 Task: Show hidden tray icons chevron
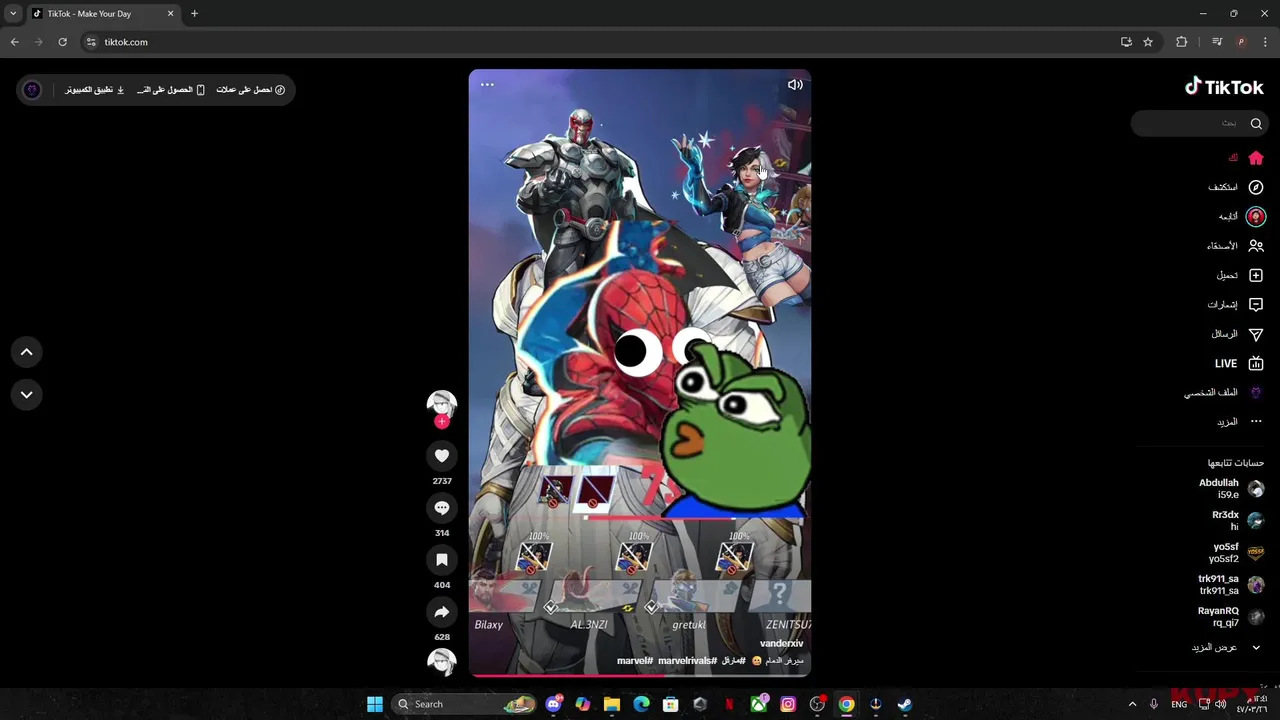tap(1132, 704)
